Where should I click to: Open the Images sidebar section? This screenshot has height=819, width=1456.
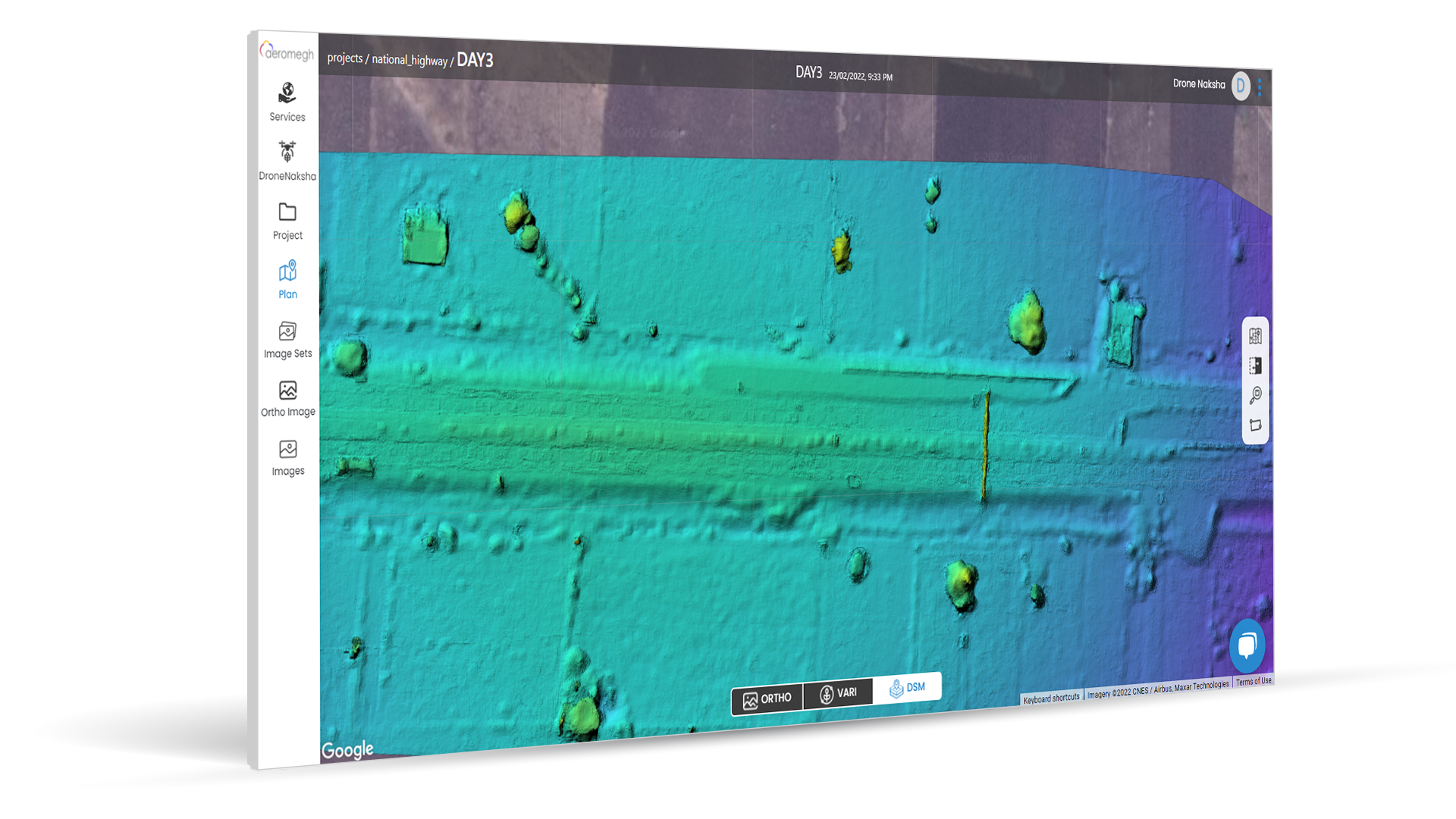tap(287, 457)
